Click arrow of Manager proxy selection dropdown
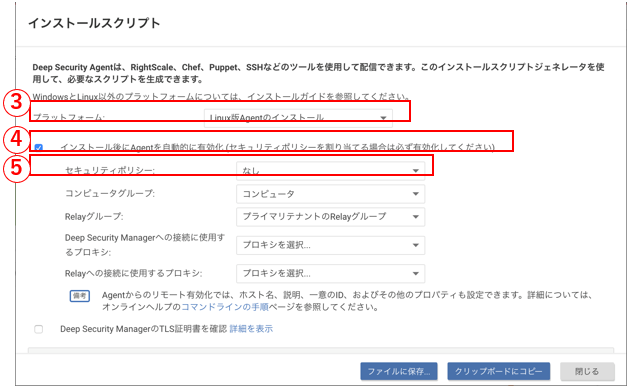This screenshot has width=630, height=389. (x=415, y=246)
